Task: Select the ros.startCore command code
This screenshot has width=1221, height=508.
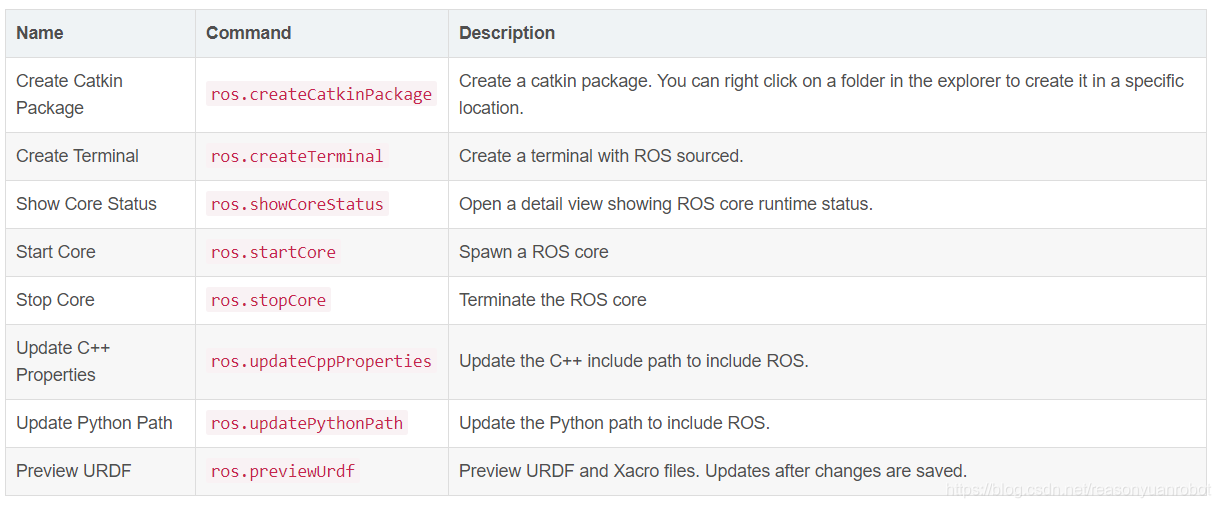Action: (273, 252)
